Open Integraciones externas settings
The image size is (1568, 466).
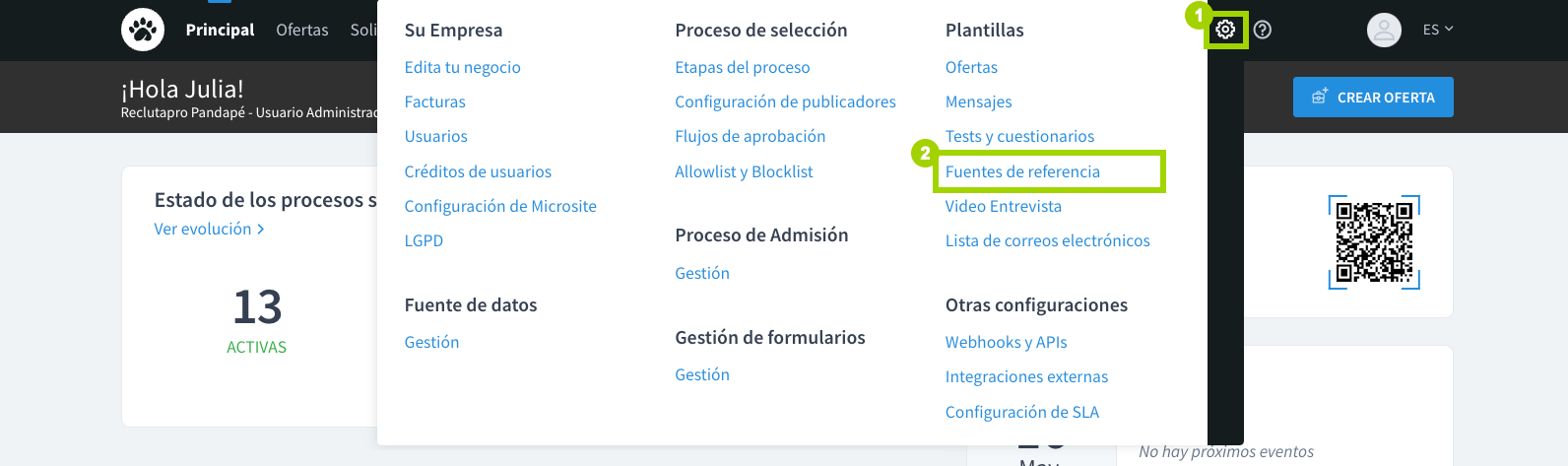coord(1026,376)
